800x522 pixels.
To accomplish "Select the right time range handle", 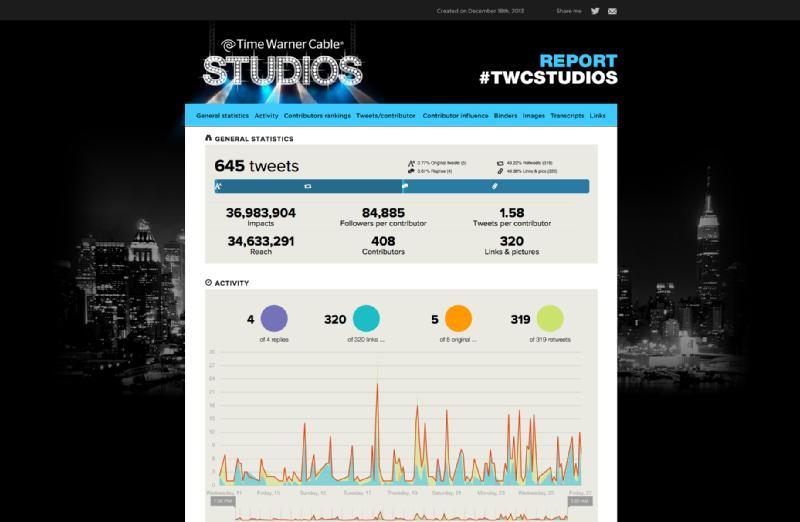I will point(581,501).
